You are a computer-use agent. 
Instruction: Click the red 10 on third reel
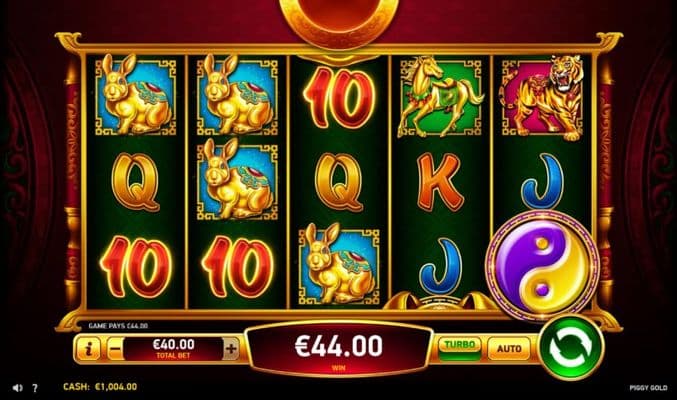click(339, 98)
